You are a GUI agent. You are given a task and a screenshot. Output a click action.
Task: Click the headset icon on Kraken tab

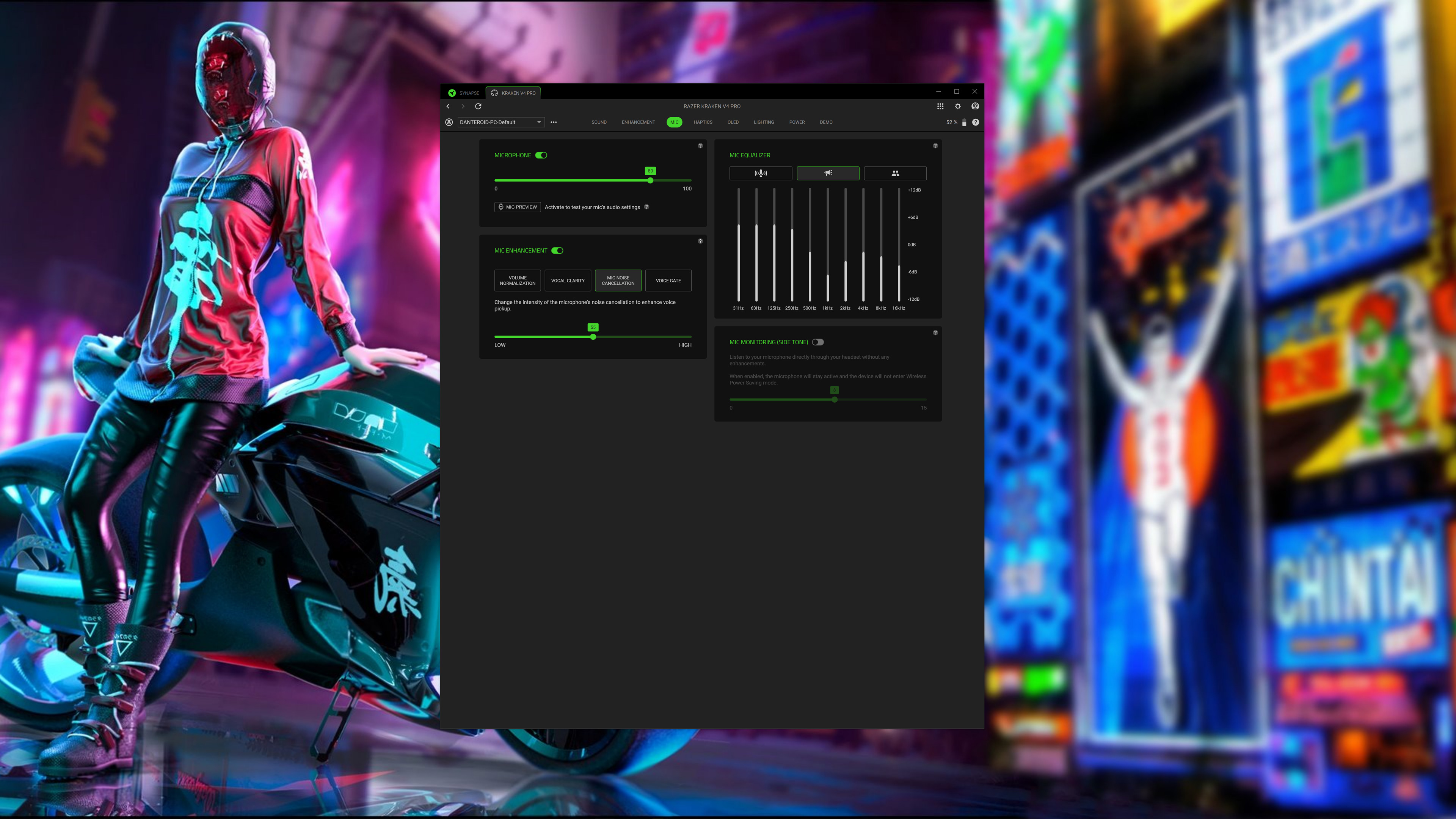(494, 93)
